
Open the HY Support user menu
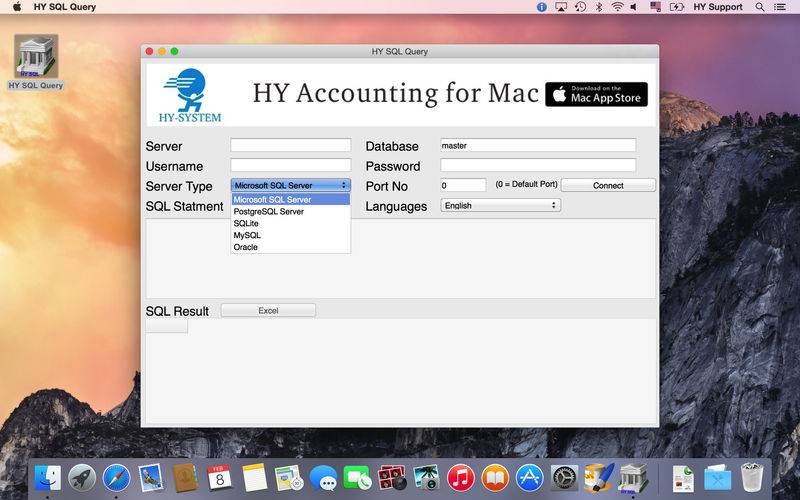(718, 7)
